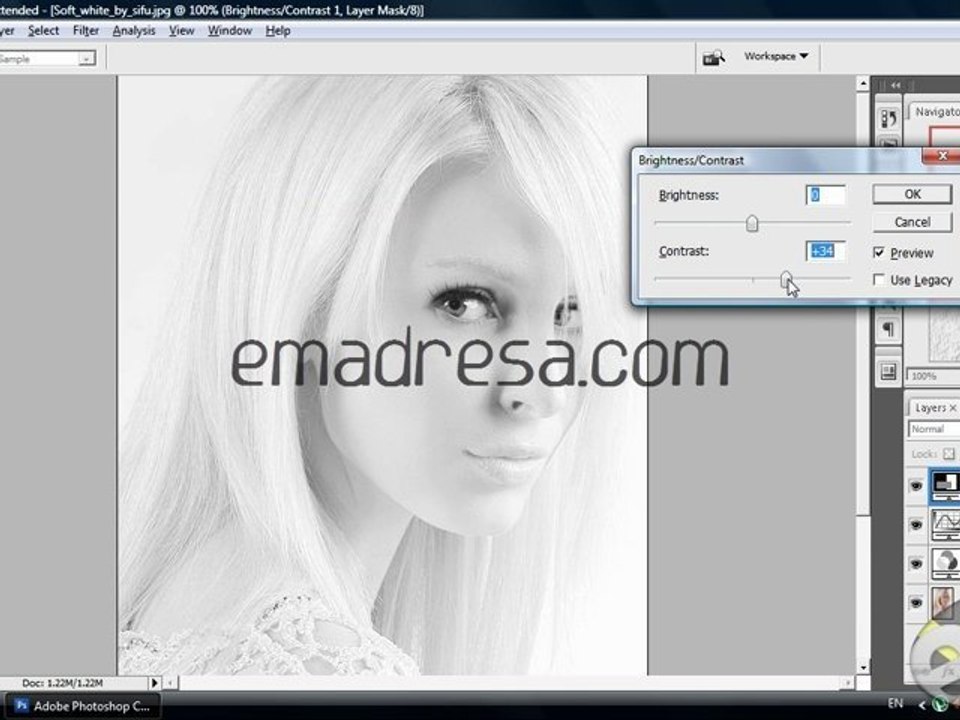Open the Paragraph panel icon

[888, 330]
